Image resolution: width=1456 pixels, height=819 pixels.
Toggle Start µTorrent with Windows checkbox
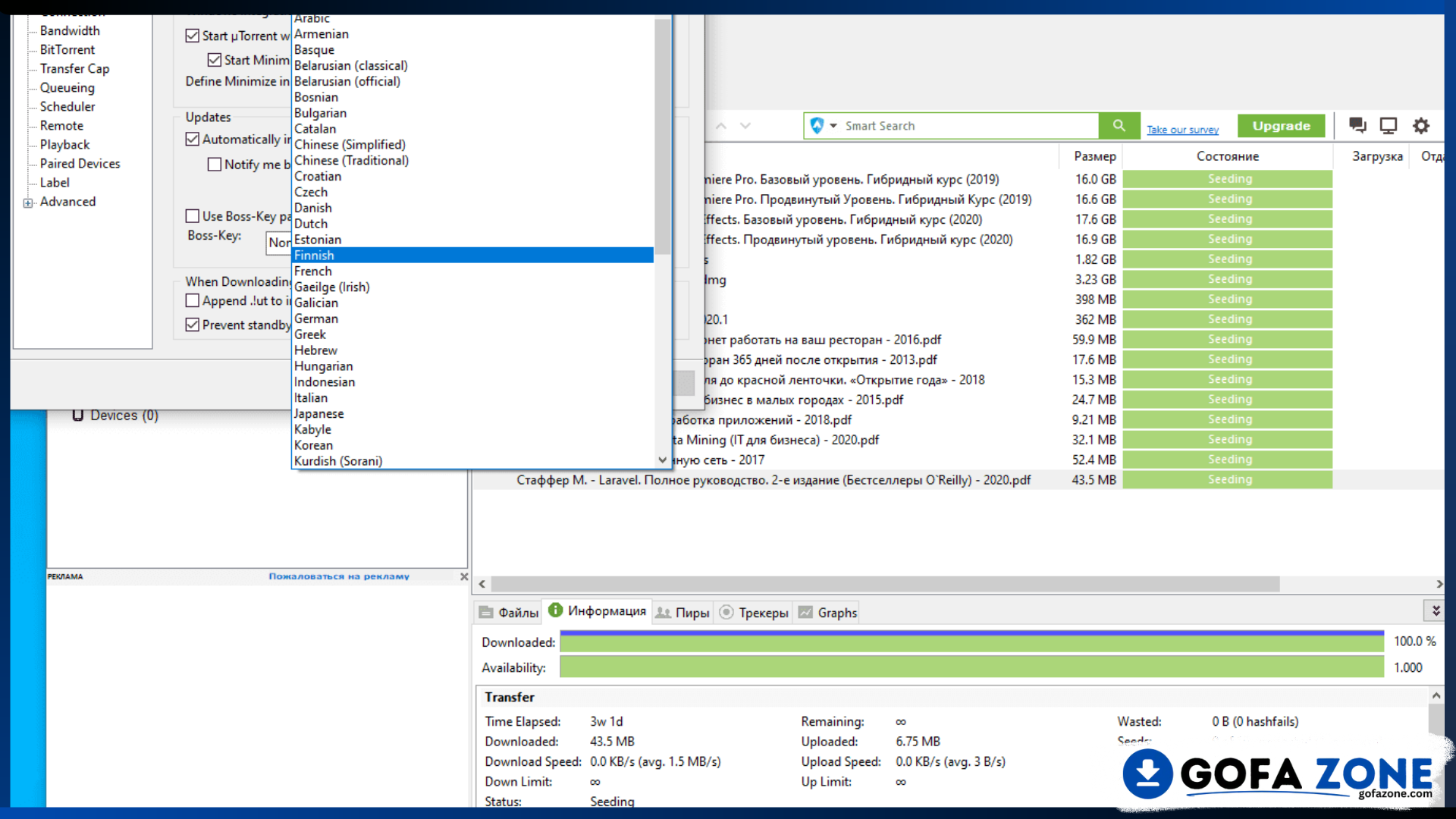coord(193,36)
